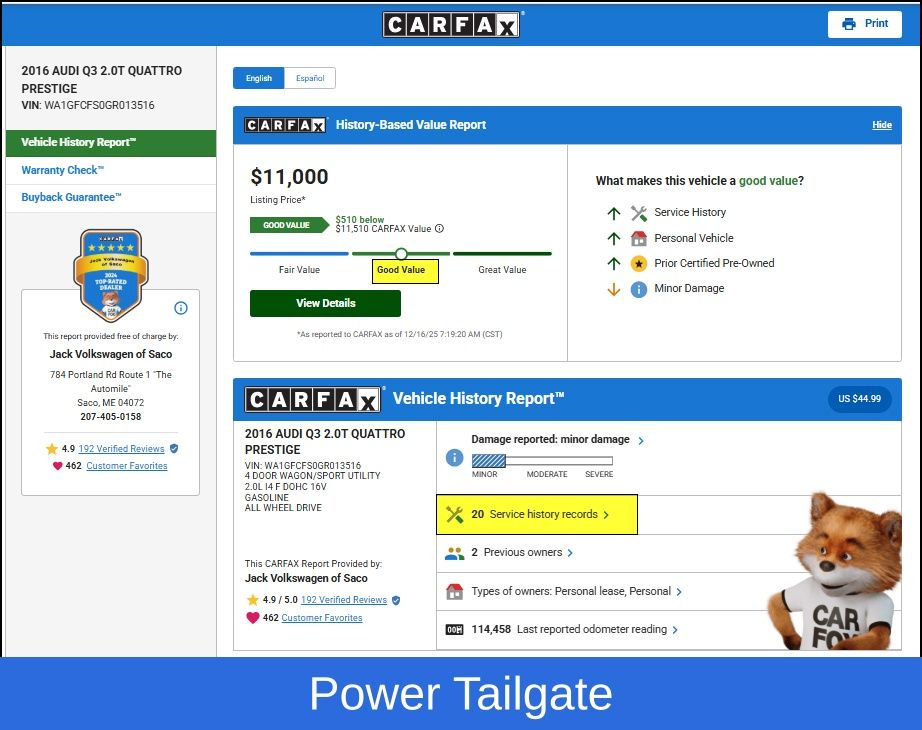Click the CARFAX Value info icon
922x730 pixels.
pos(439,229)
